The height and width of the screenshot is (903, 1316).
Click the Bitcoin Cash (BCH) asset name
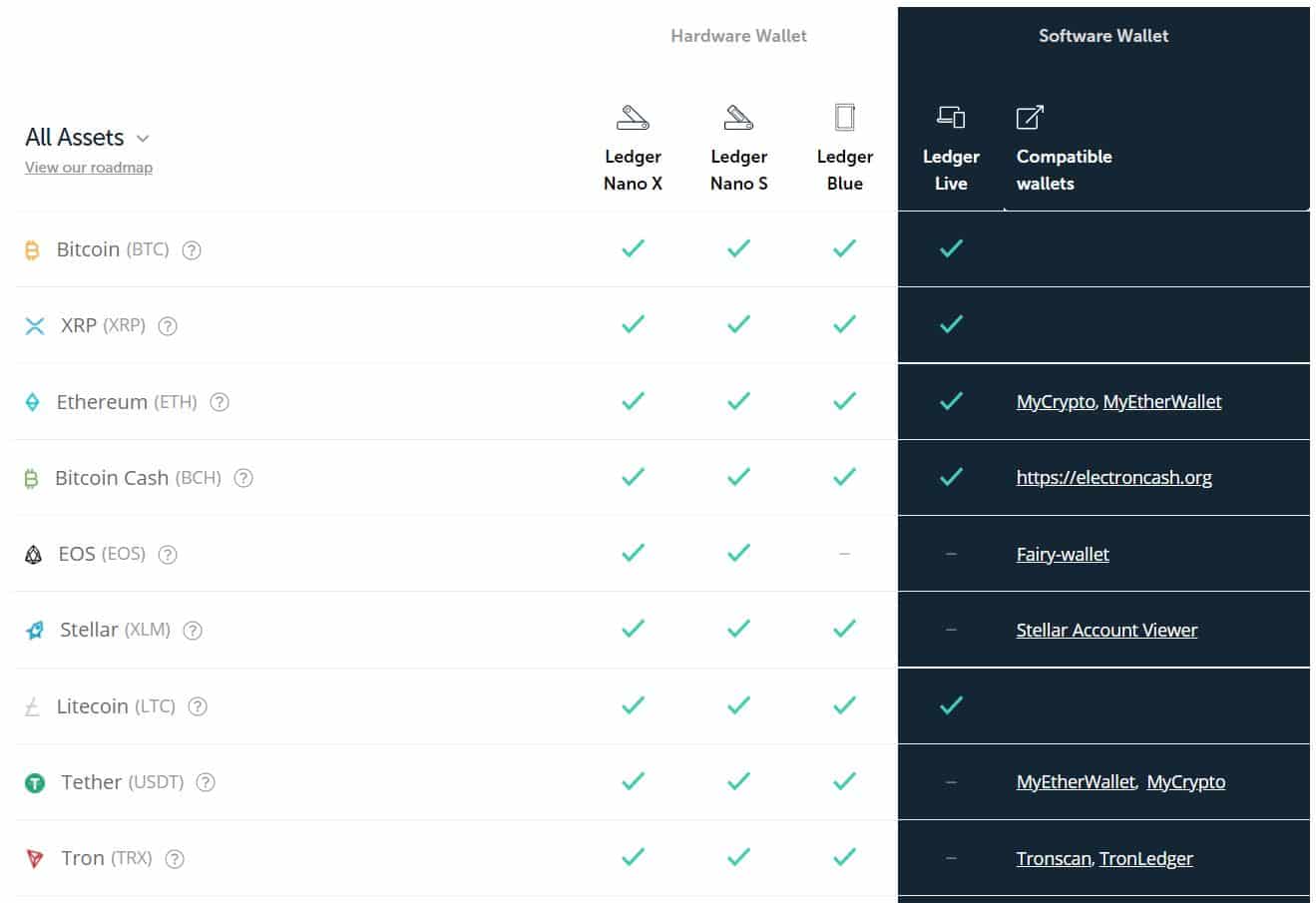[138, 478]
